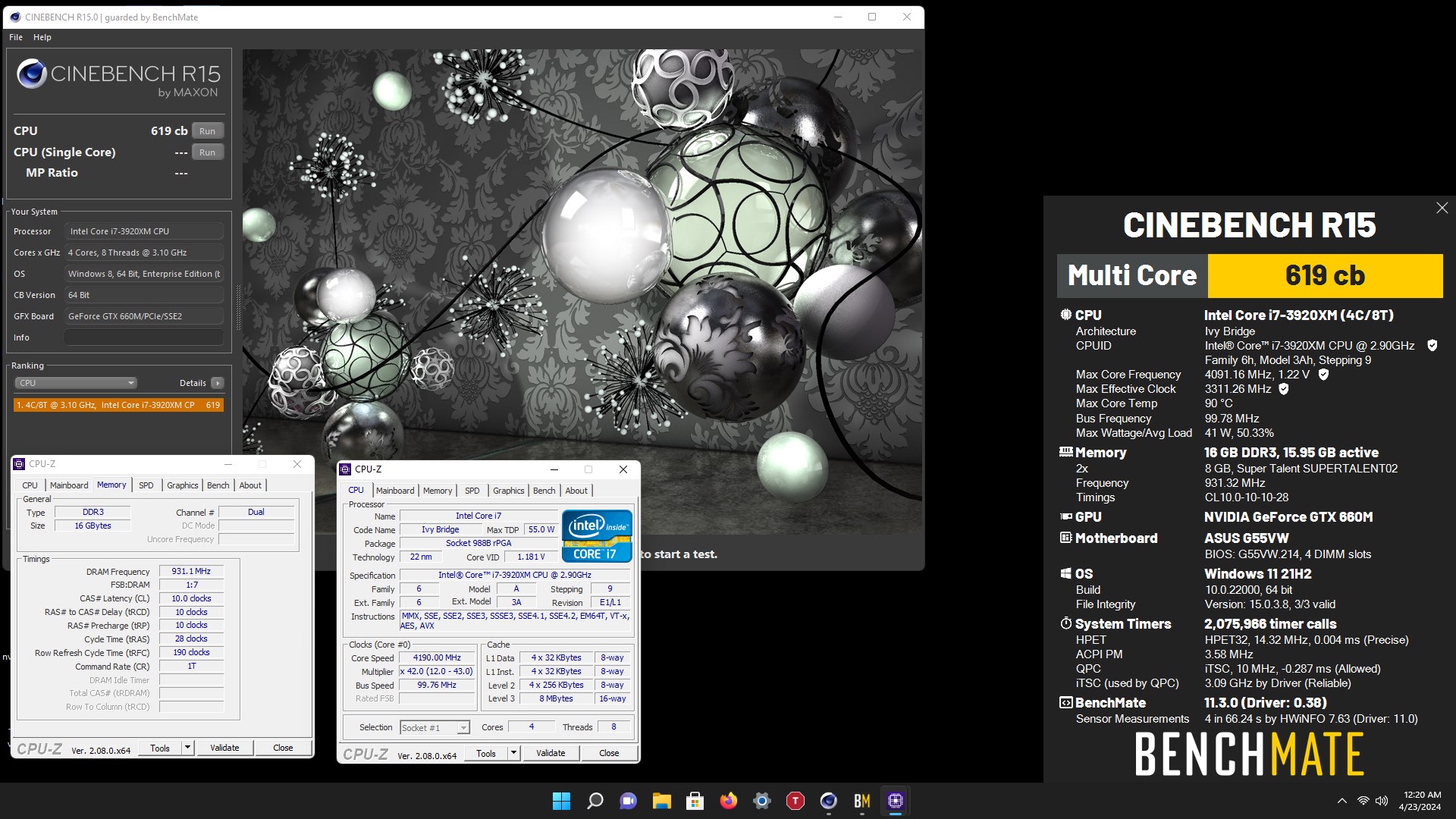Open the Cinebench Help menu
Viewport: 1456px width, 819px height.
point(42,37)
